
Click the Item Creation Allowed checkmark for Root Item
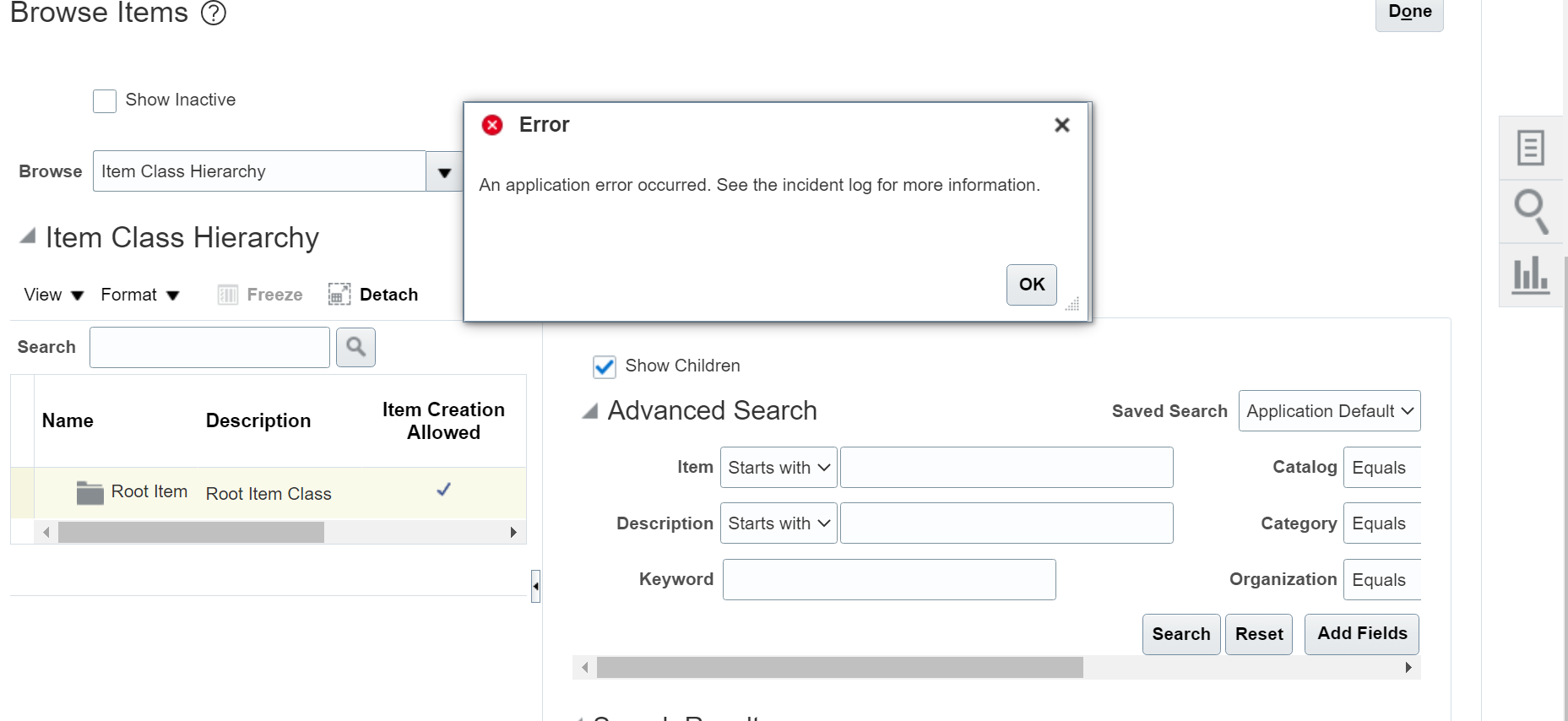click(443, 490)
